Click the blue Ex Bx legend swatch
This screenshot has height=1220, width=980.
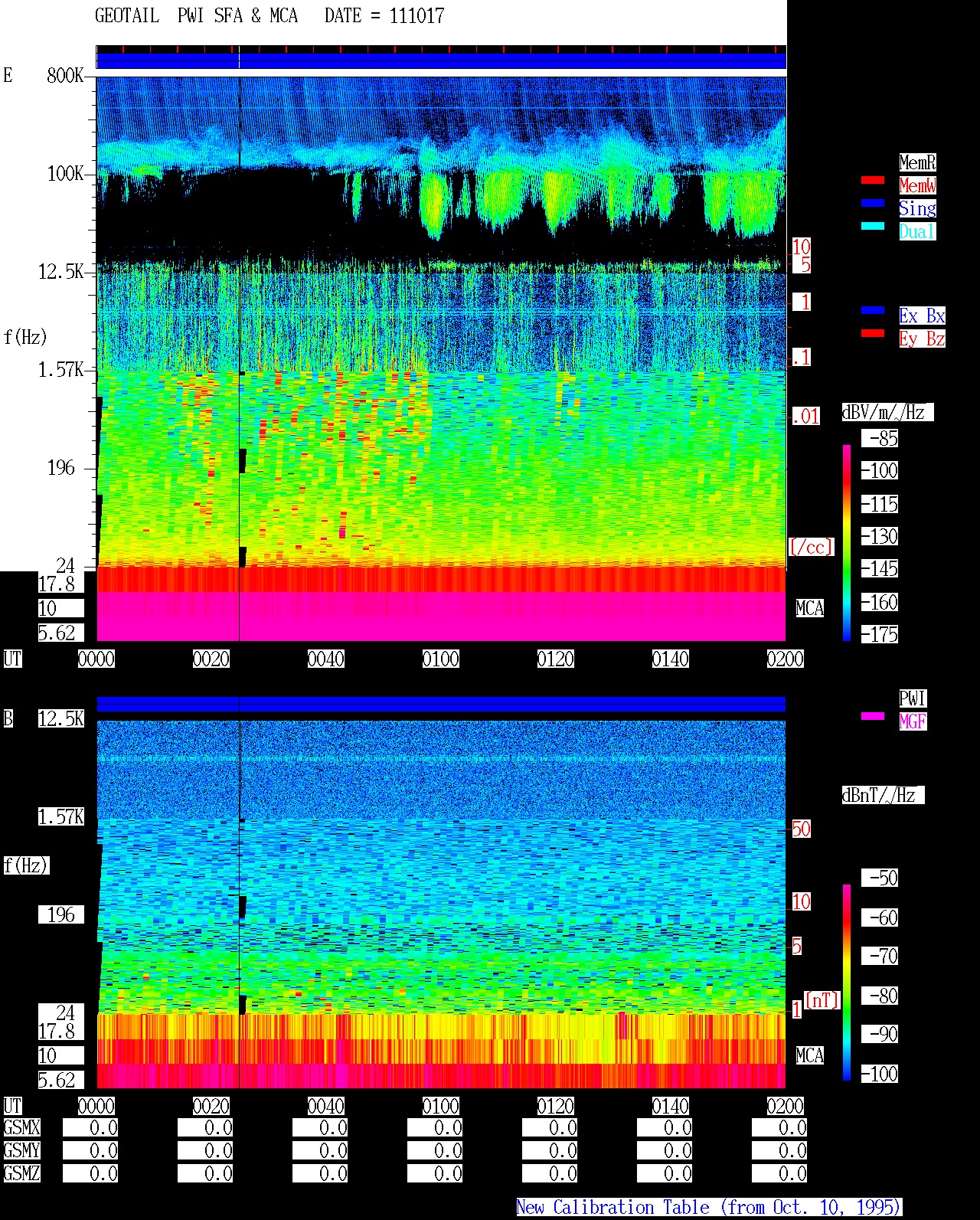(873, 310)
